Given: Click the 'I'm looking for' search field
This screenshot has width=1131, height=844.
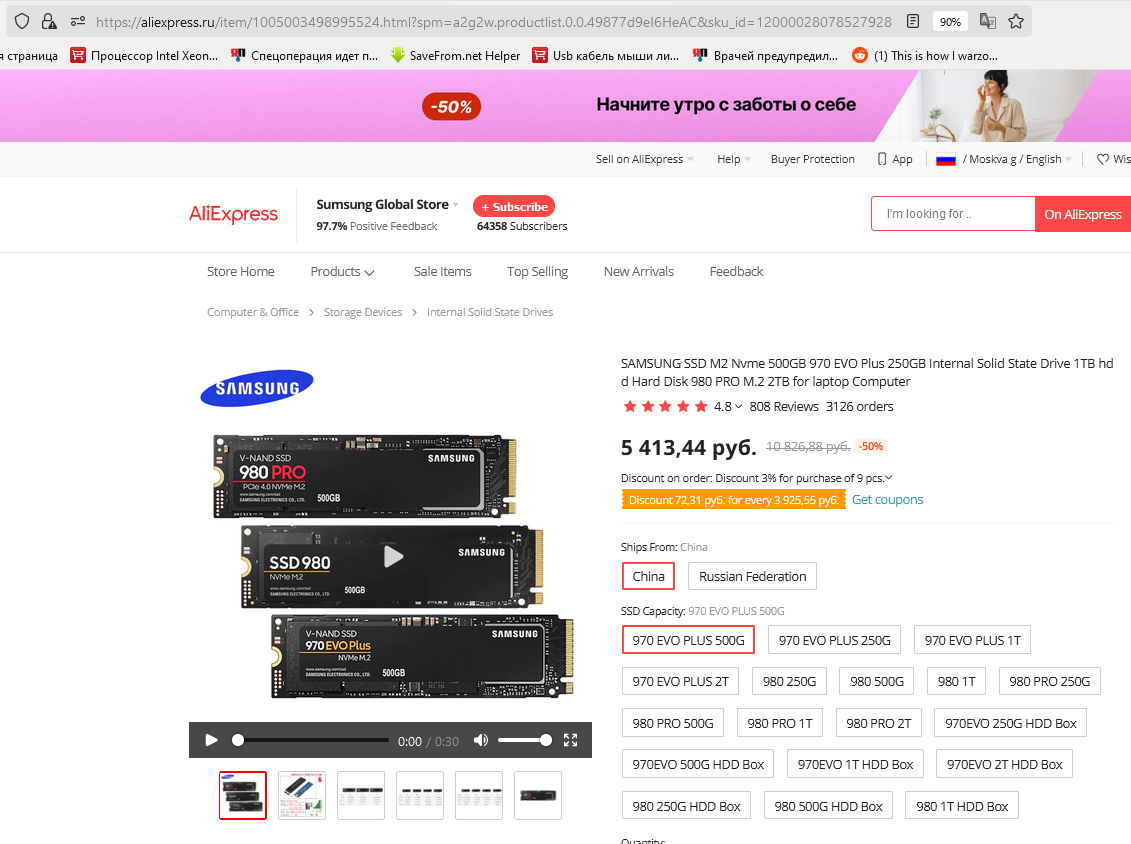Looking at the screenshot, I should click(953, 214).
